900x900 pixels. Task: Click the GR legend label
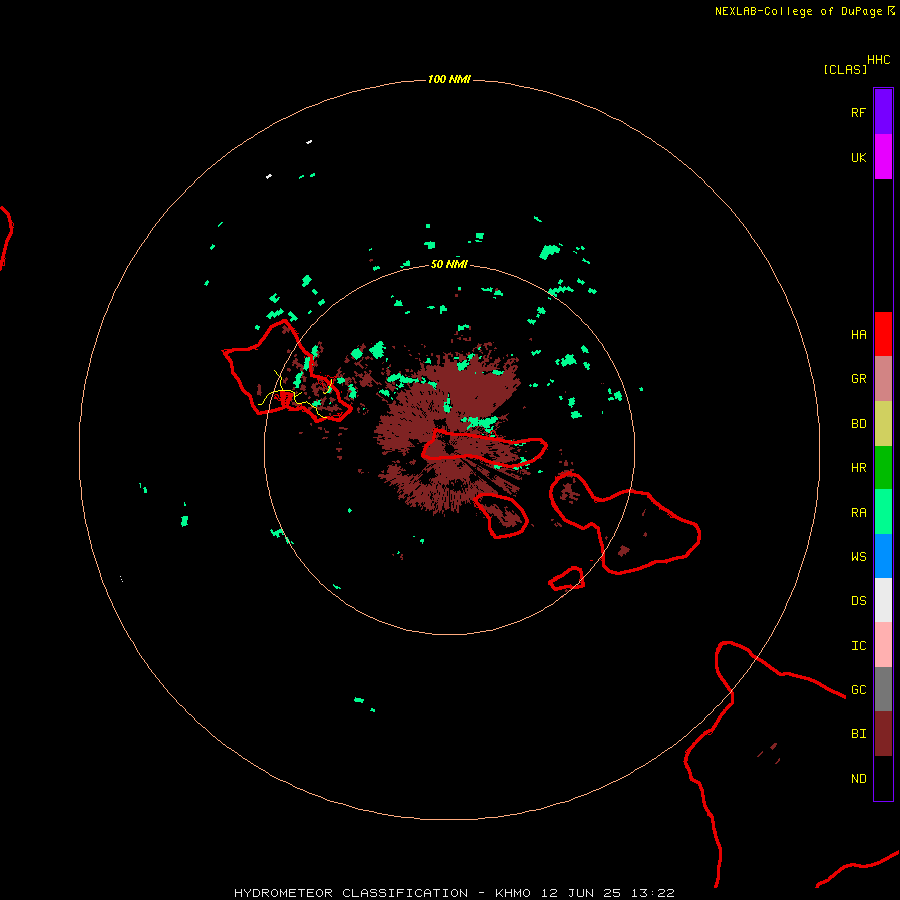click(858, 379)
